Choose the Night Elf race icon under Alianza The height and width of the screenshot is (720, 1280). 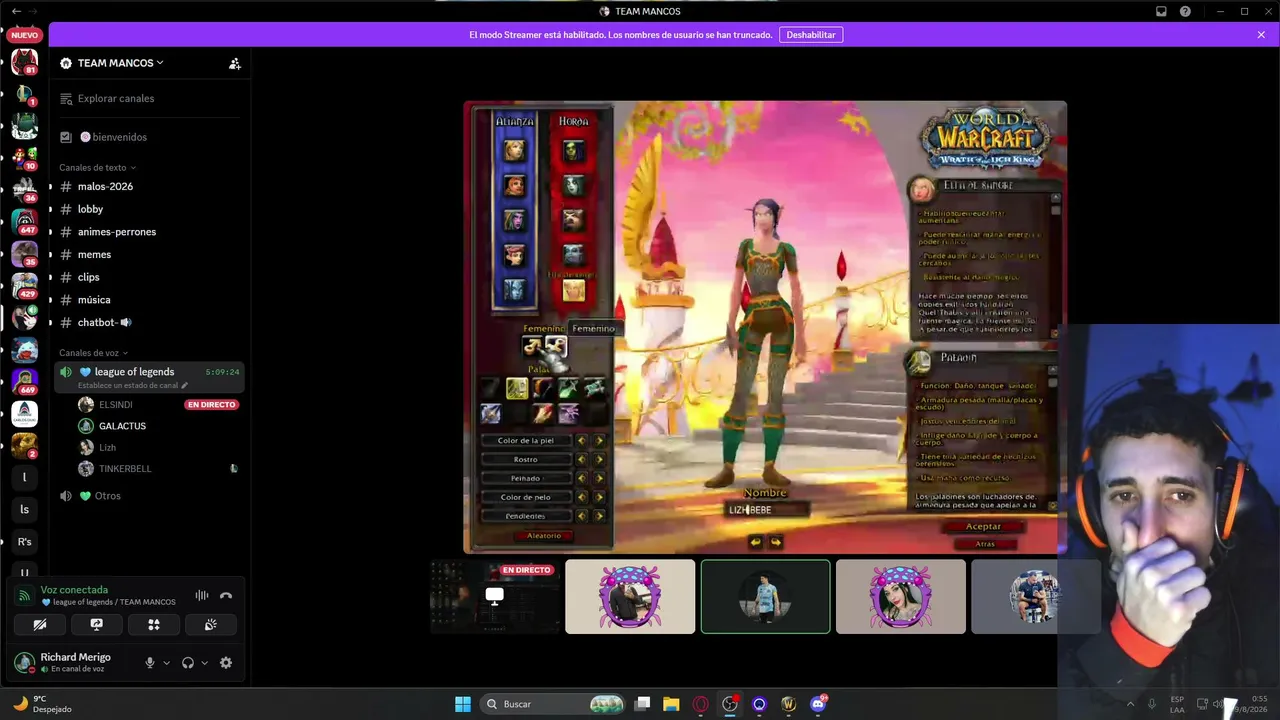tap(514, 220)
